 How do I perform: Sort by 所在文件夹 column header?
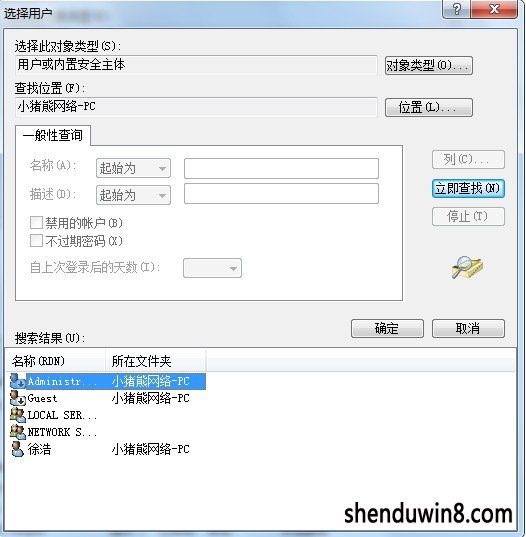[156, 361]
